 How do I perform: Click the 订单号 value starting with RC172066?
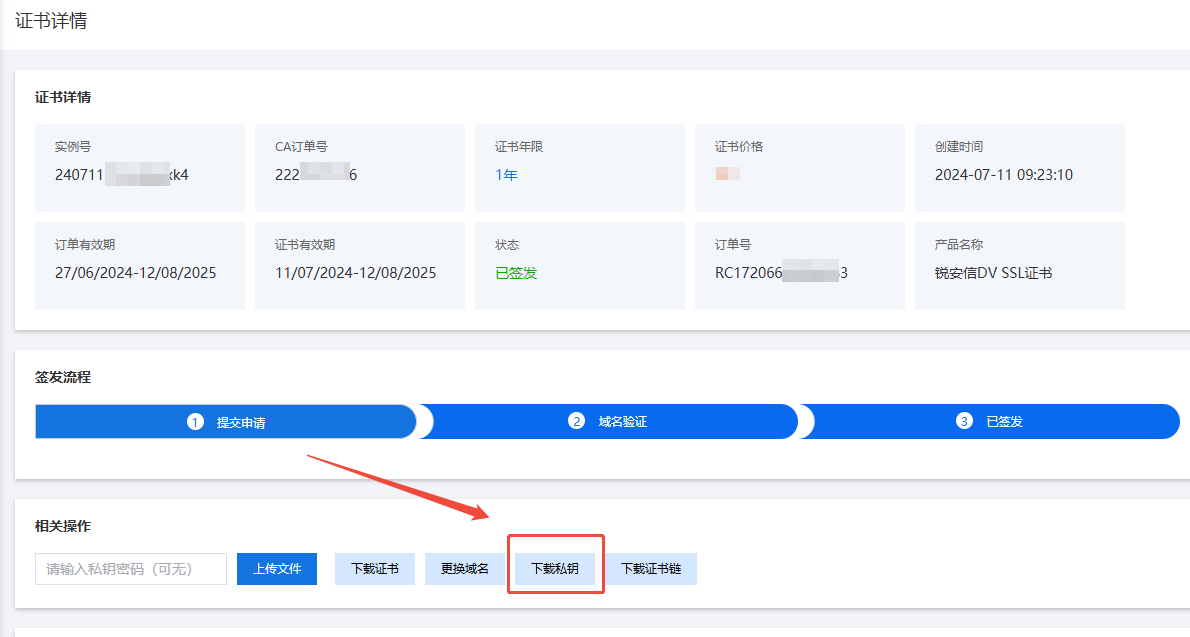tap(781, 273)
